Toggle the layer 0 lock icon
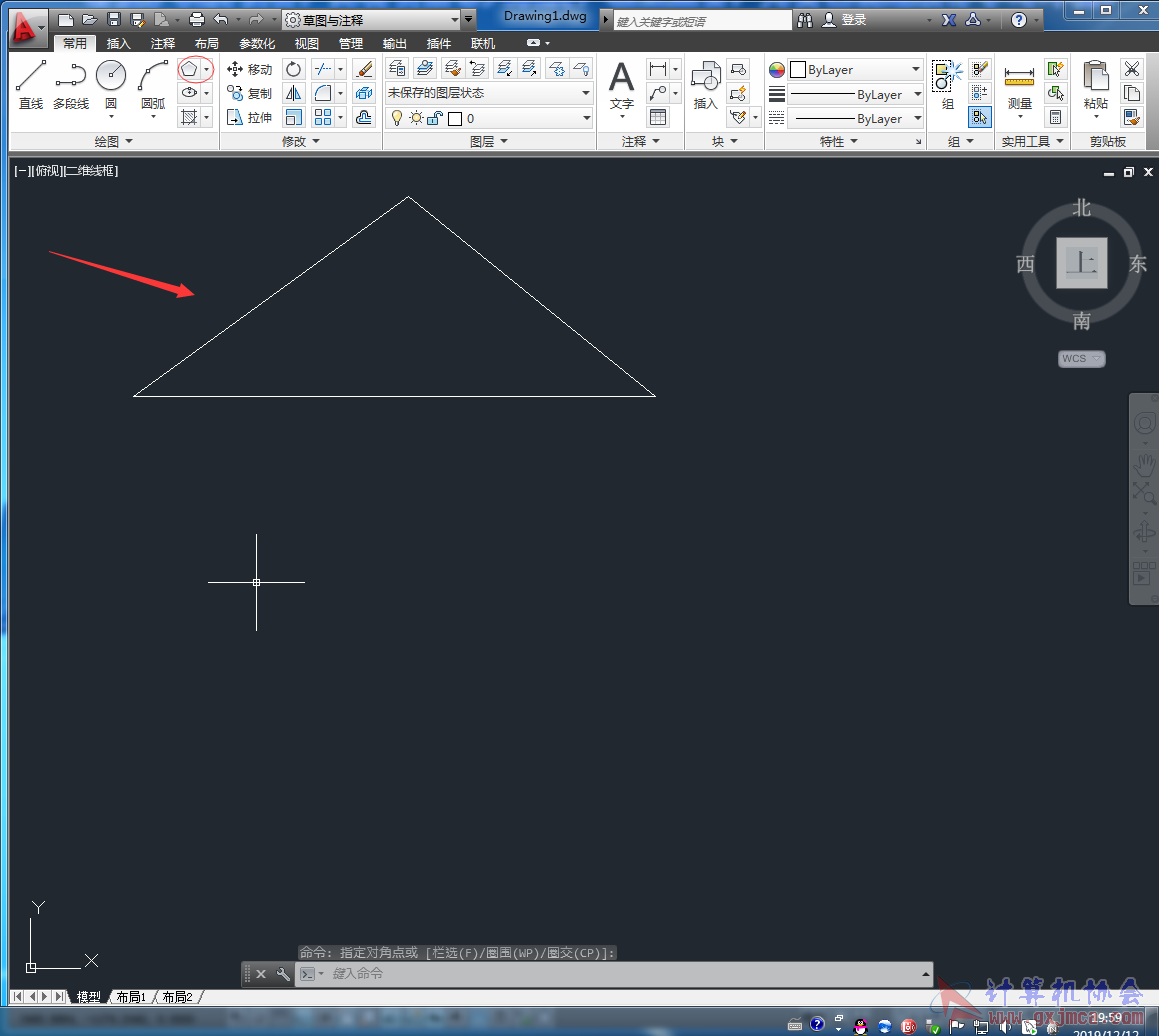The height and width of the screenshot is (1036, 1159). 434,118
